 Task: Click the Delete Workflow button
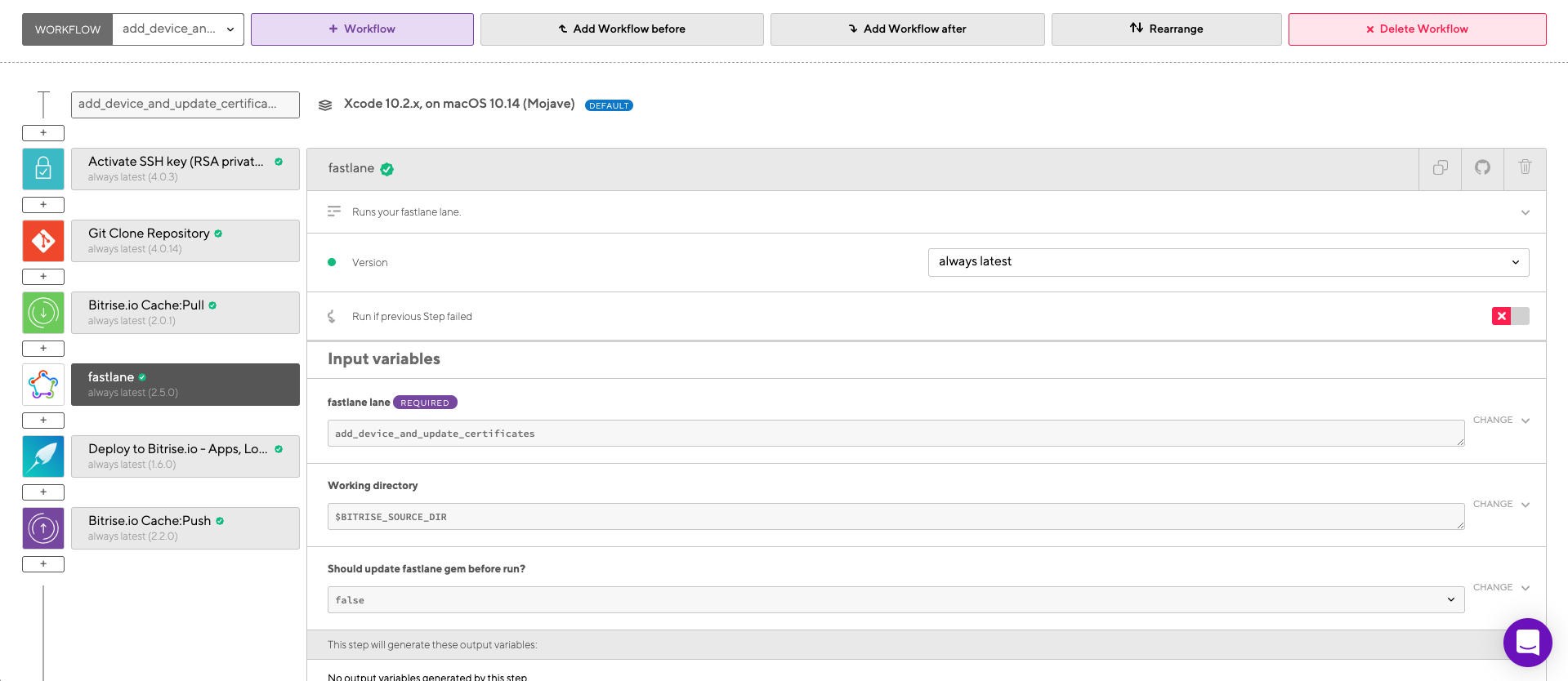[x=1417, y=29]
